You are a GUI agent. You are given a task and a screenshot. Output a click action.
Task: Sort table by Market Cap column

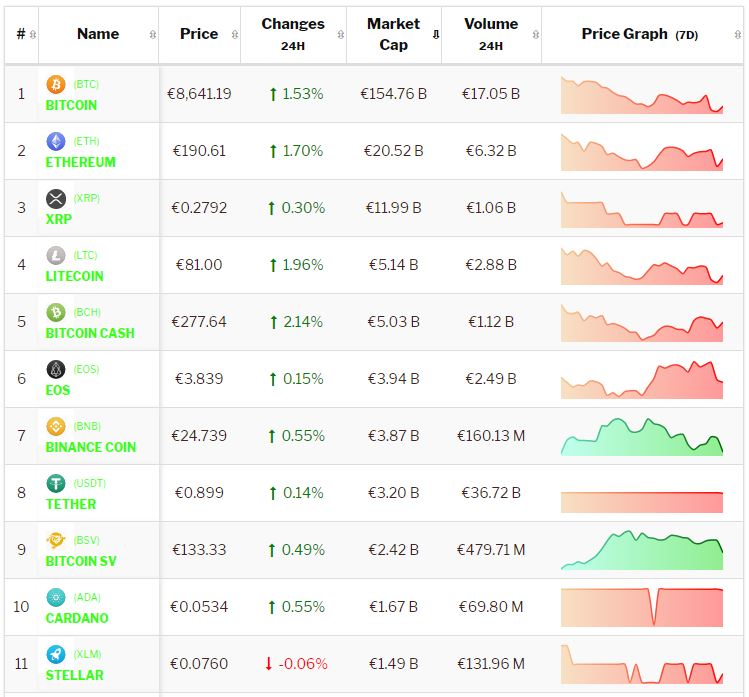pos(393,34)
